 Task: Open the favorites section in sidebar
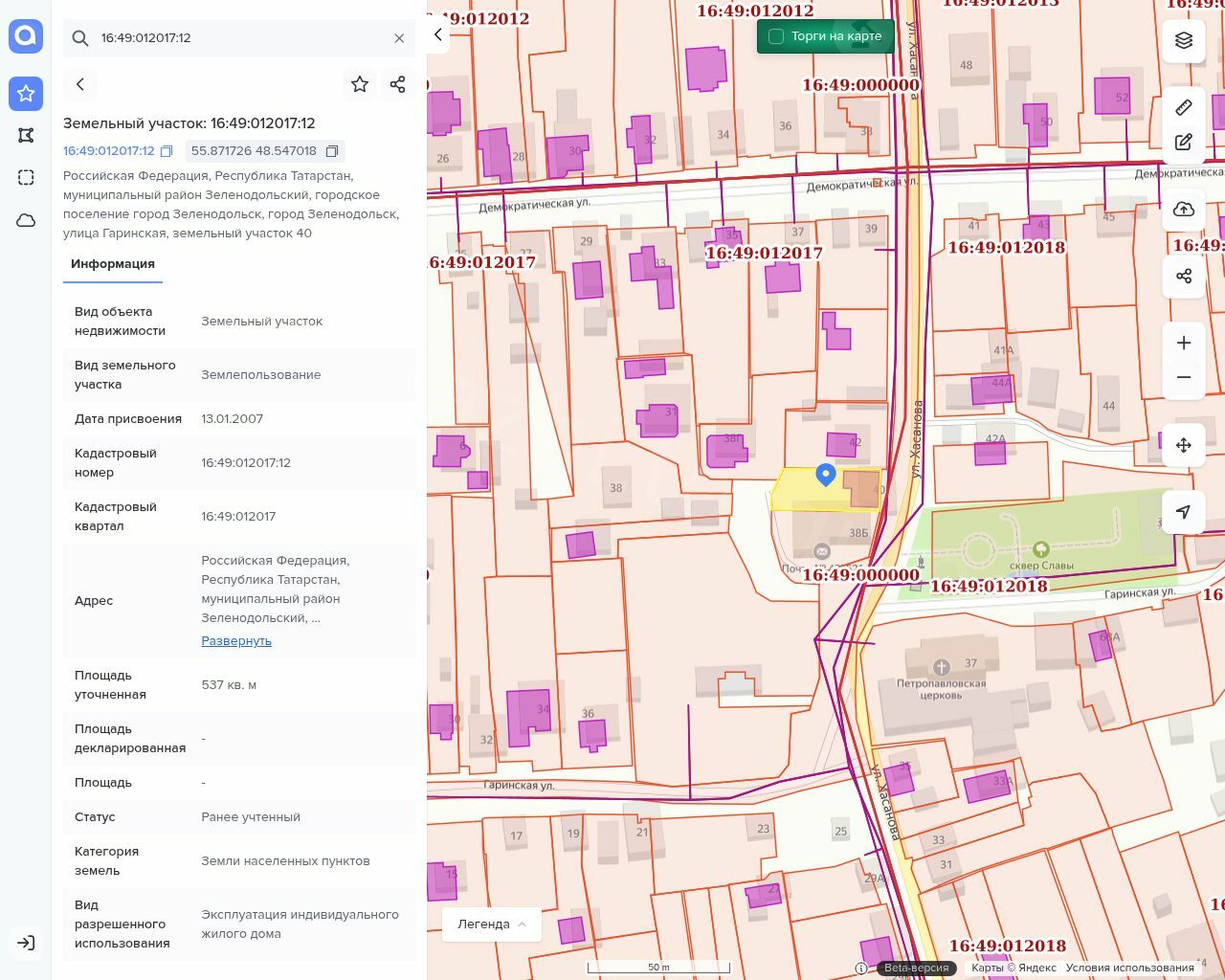pyautogui.click(x=26, y=93)
